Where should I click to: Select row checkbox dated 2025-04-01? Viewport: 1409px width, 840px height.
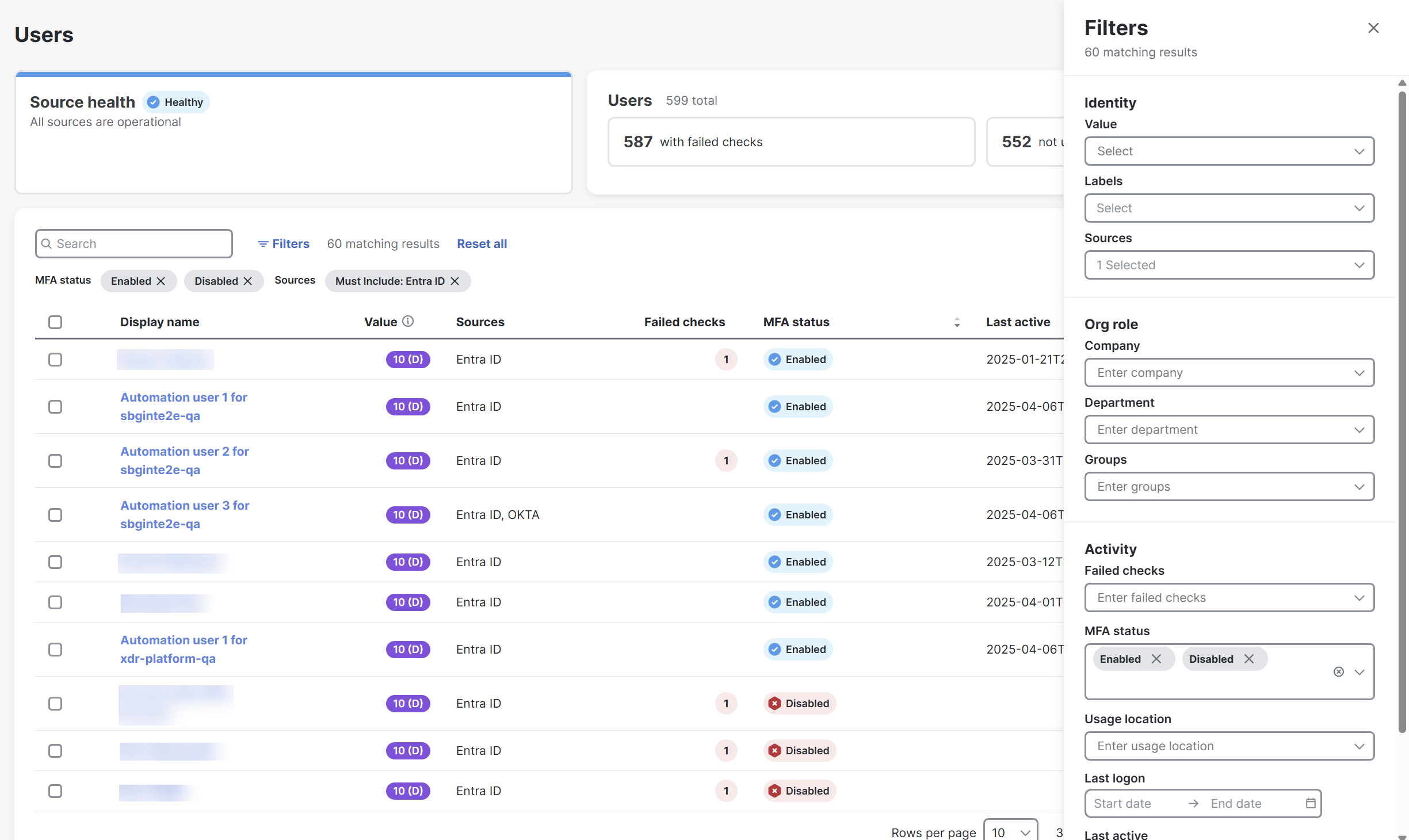[x=55, y=602]
